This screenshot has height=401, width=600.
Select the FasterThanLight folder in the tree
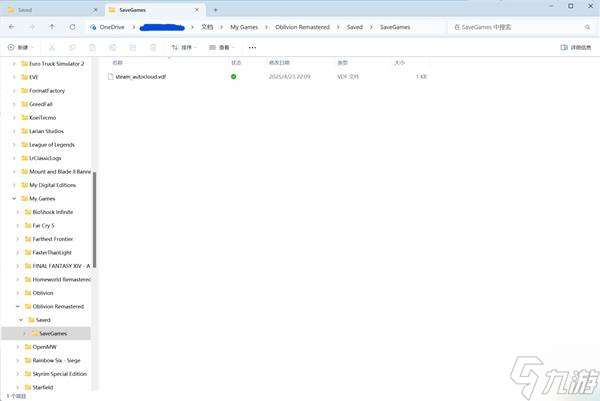click(52, 253)
